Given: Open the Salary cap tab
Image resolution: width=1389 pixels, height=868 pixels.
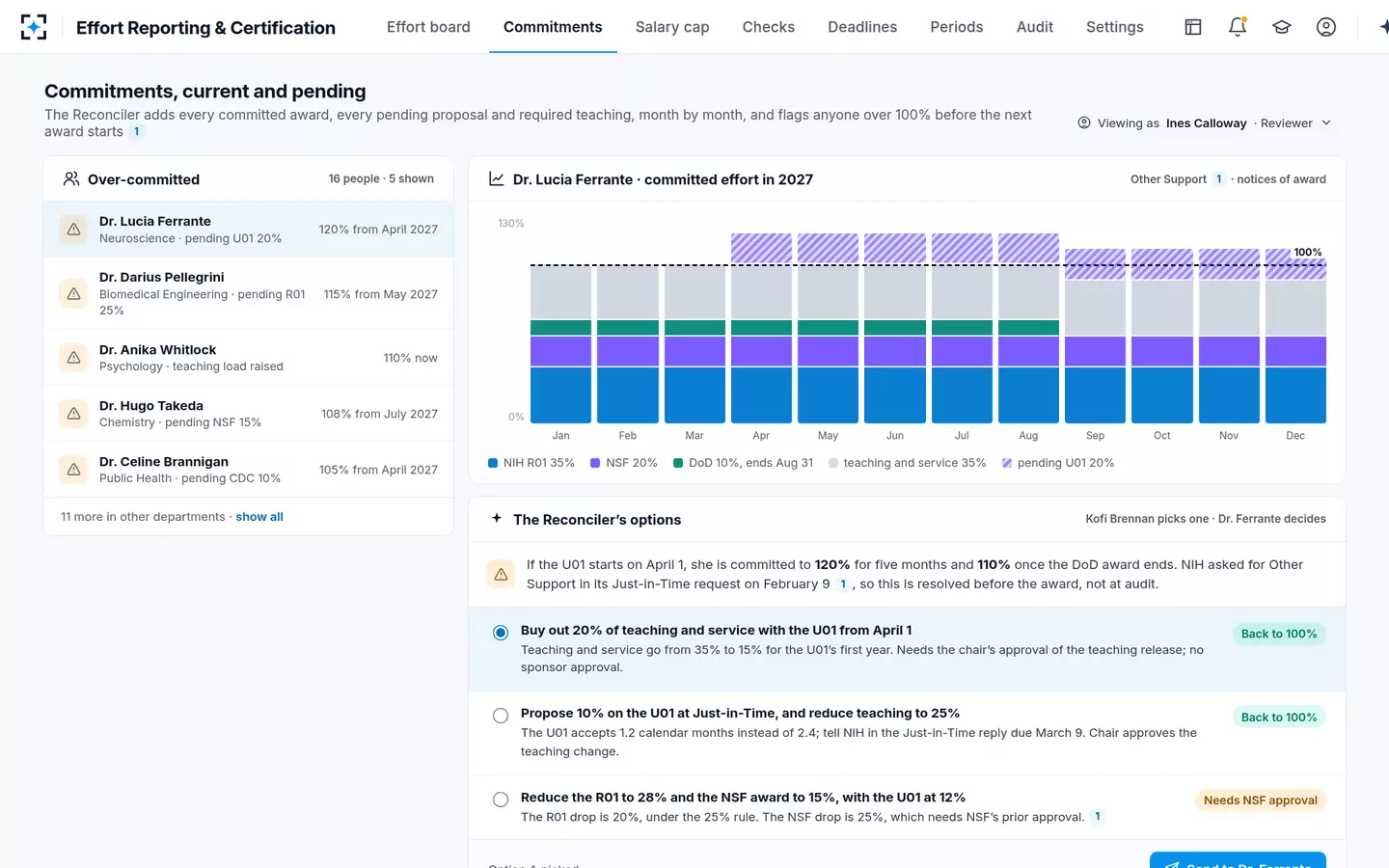Looking at the screenshot, I should click(x=672, y=27).
